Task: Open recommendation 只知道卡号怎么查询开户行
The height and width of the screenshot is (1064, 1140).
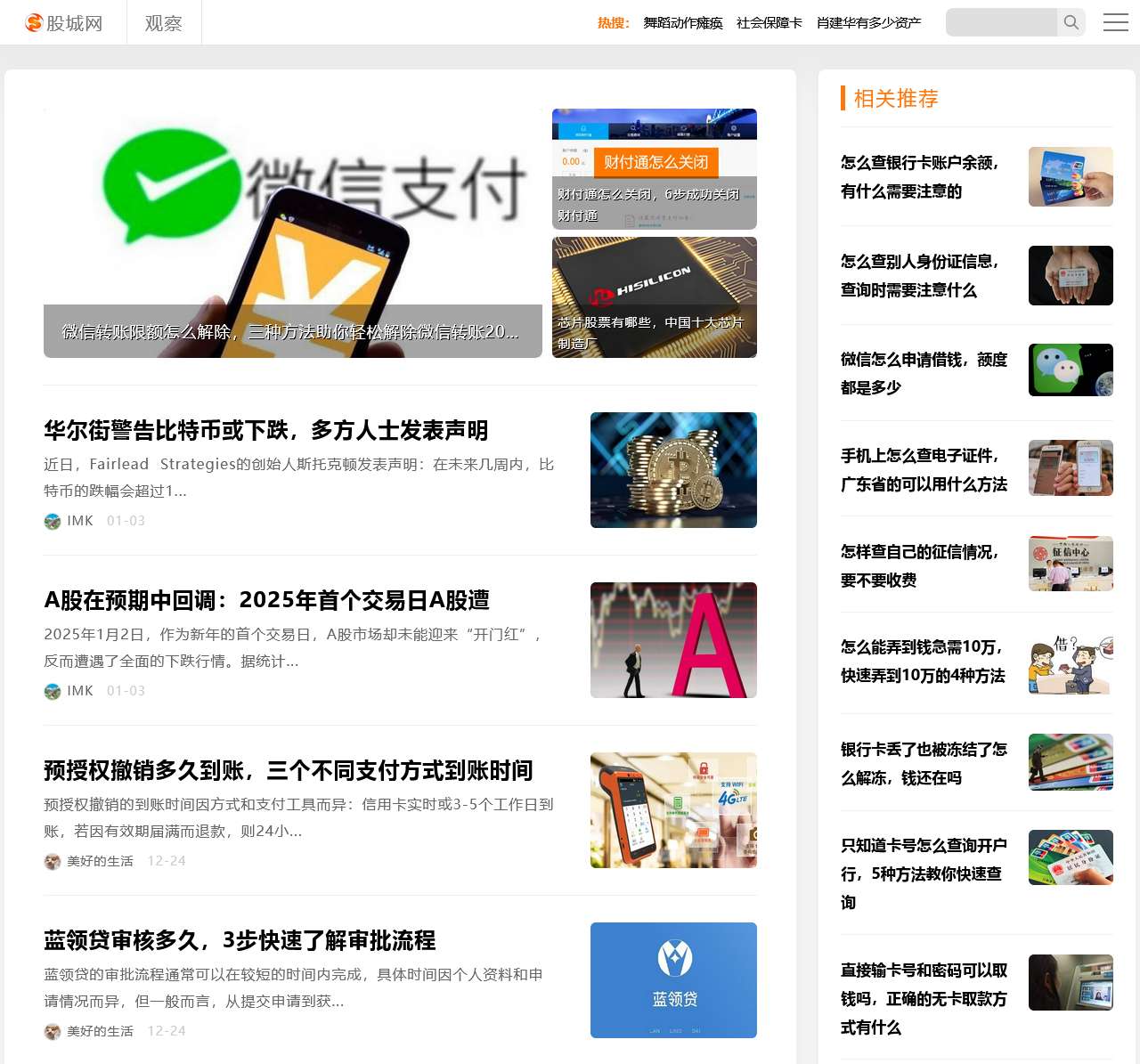Action: coord(924,874)
